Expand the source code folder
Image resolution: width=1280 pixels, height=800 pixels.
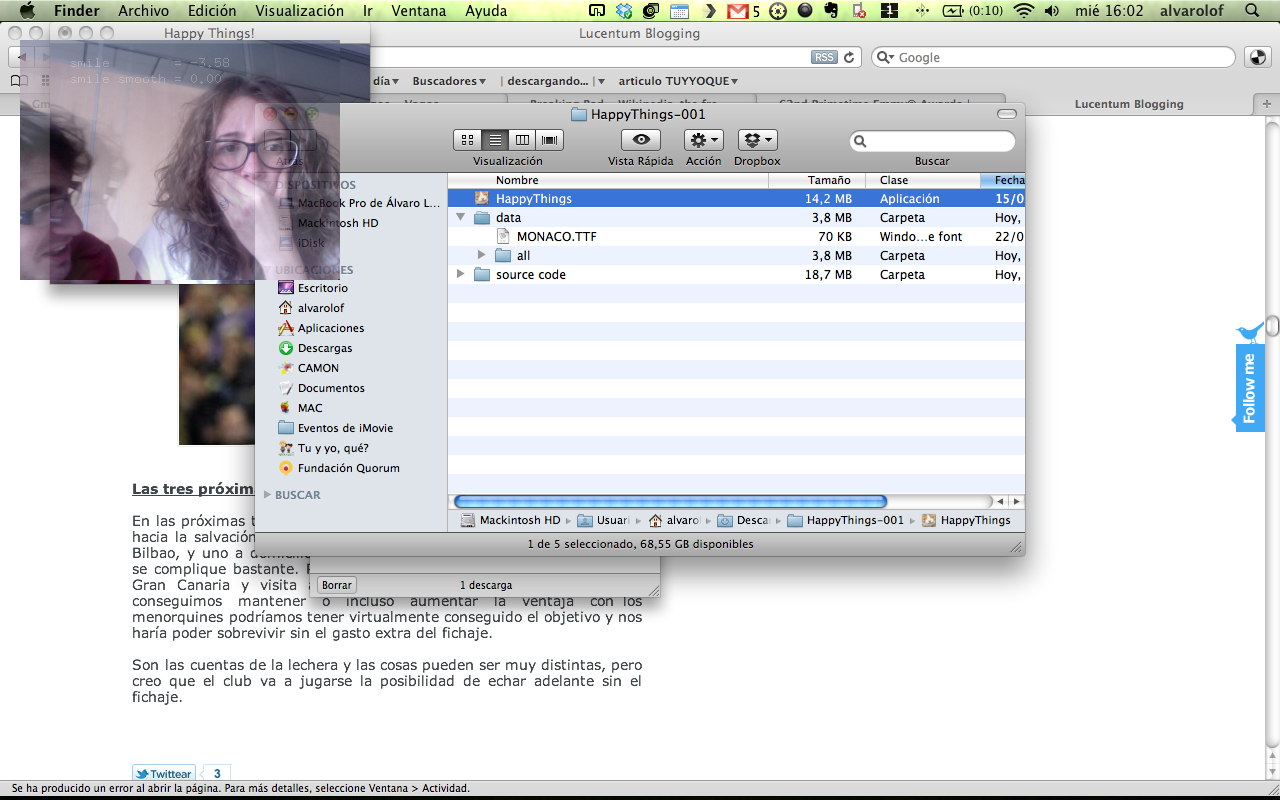(x=461, y=274)
